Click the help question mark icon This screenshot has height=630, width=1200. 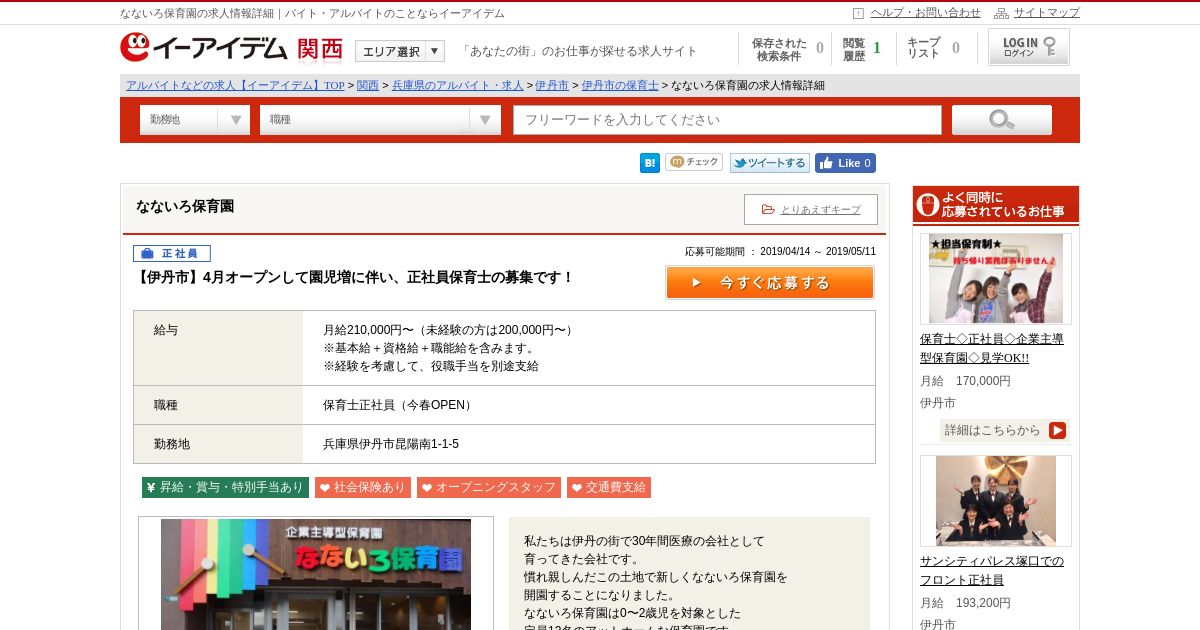pos(858,13)
